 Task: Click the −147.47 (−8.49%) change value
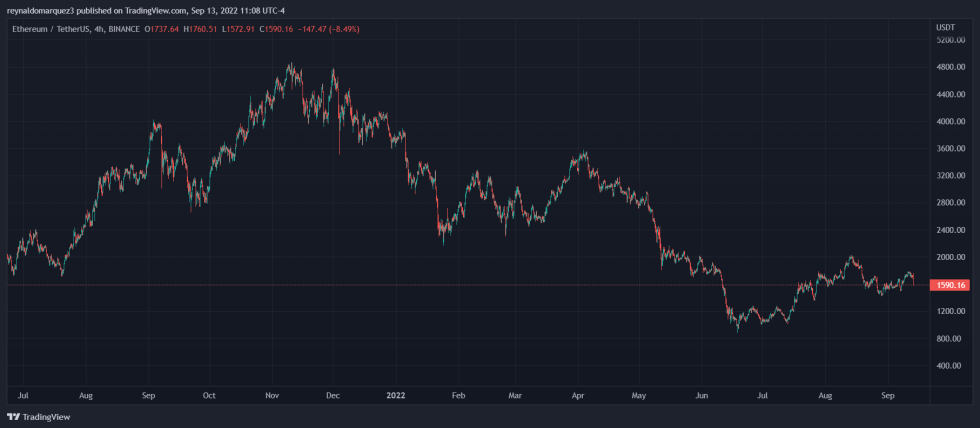point(331,29)
